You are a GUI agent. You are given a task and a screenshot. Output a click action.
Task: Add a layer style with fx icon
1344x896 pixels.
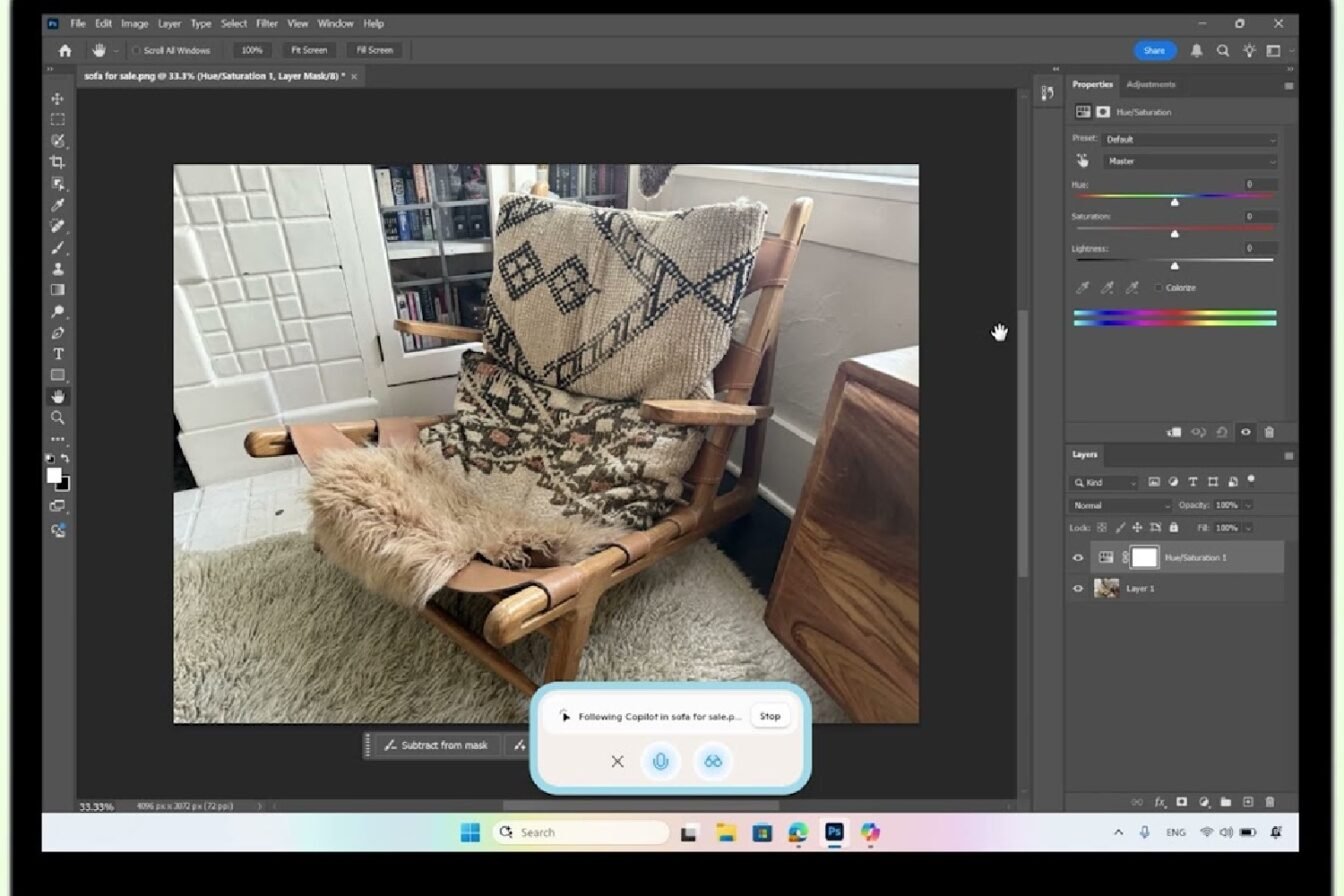[x=1160, y=802]
